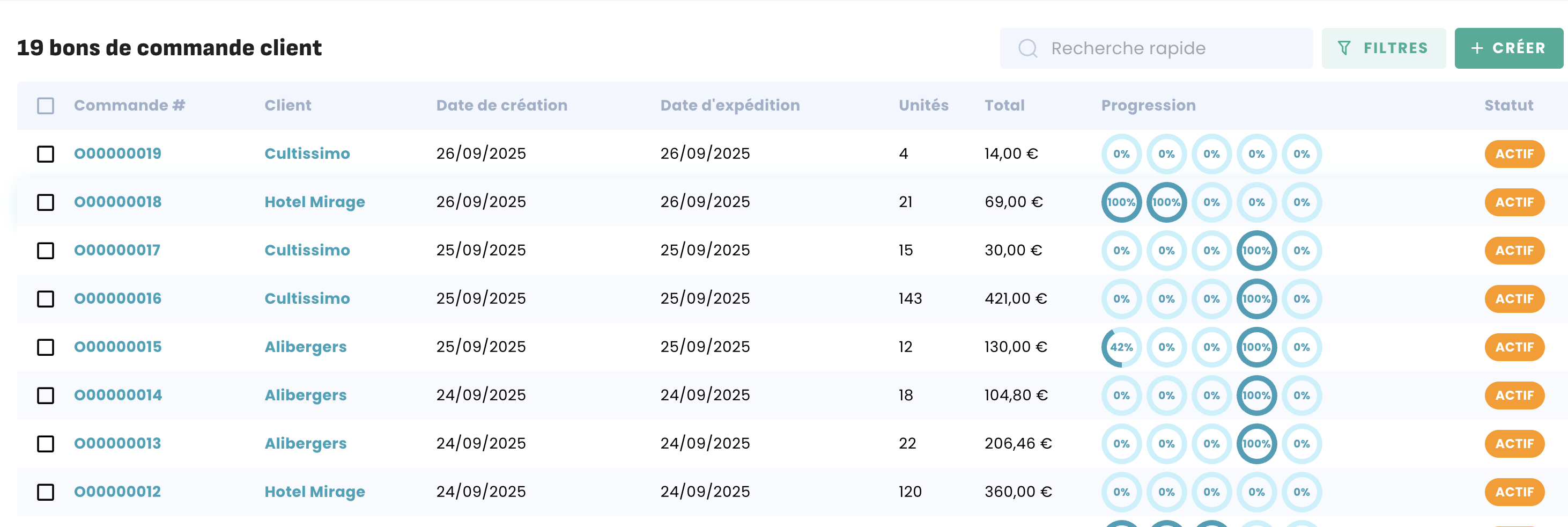
Task: Open order 00000018 link
Action: pos(117,202)
